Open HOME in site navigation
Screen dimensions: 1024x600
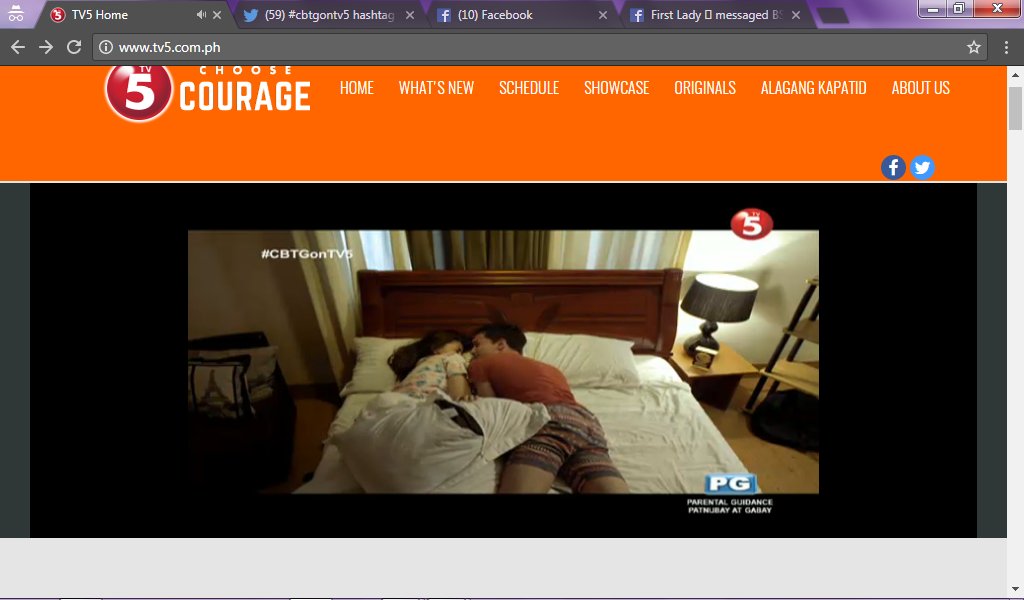[357, 87]
